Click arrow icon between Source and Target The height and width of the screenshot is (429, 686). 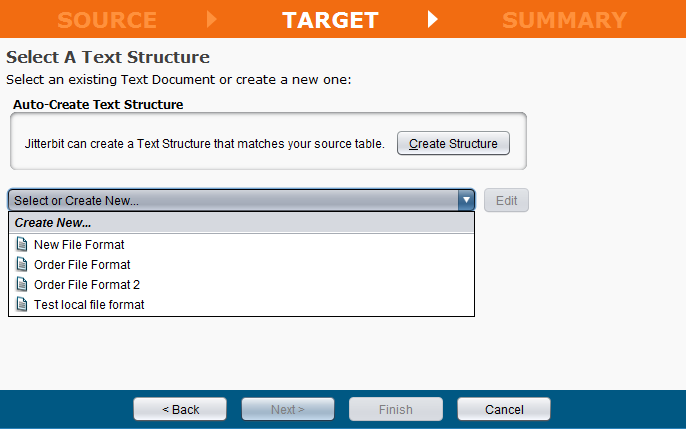[211, 19]
